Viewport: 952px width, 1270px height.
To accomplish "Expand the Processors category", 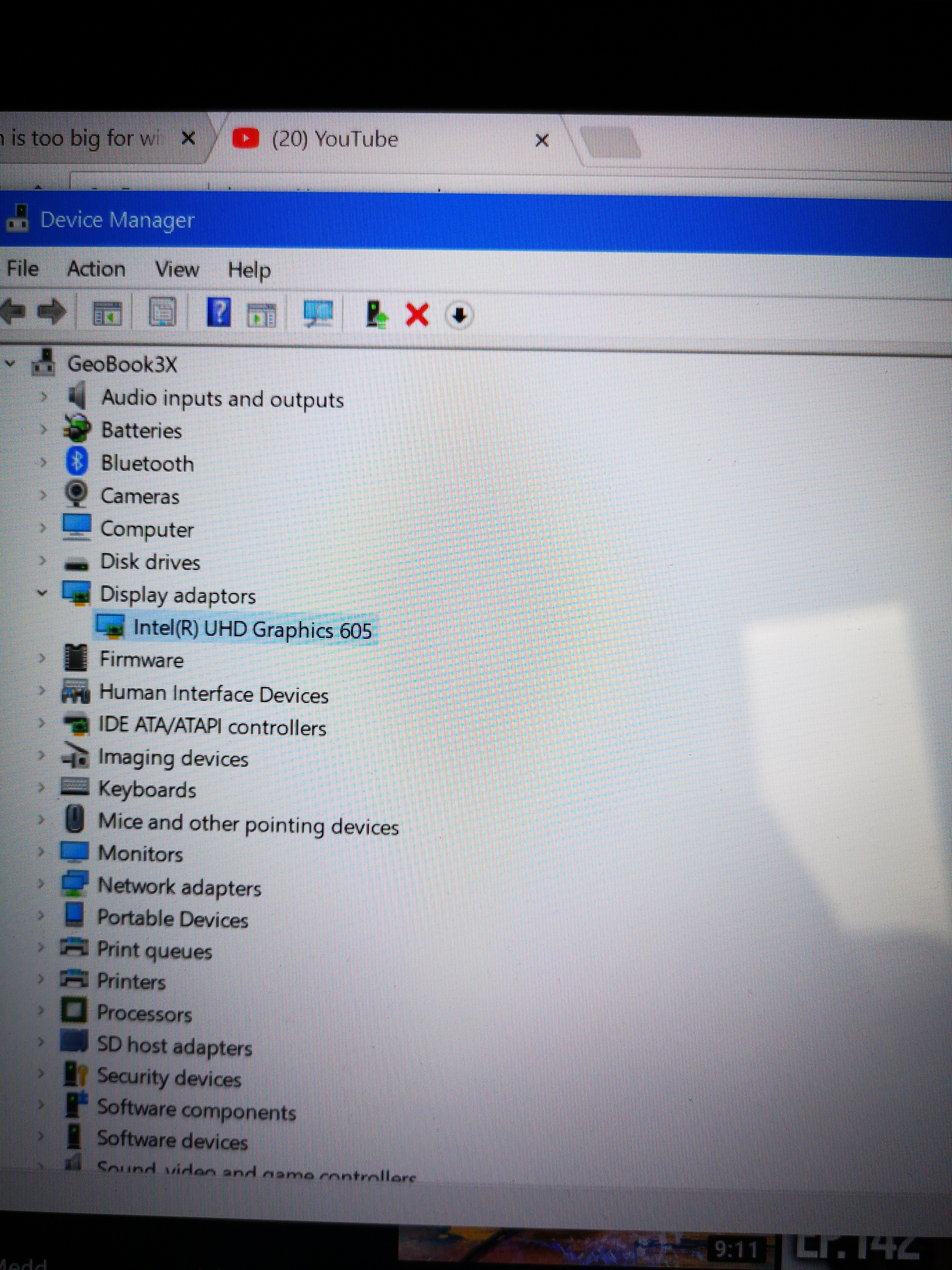I will pyautogui.click(x=41, y=1010).
